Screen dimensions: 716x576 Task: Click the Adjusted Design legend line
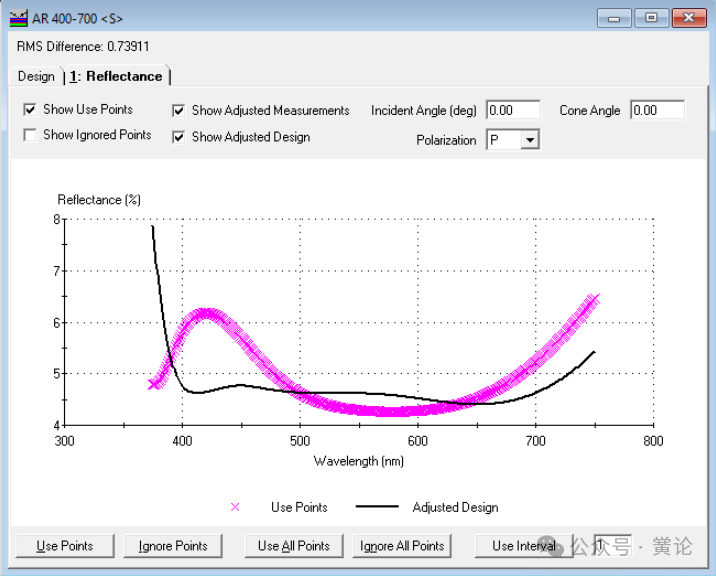377,507
